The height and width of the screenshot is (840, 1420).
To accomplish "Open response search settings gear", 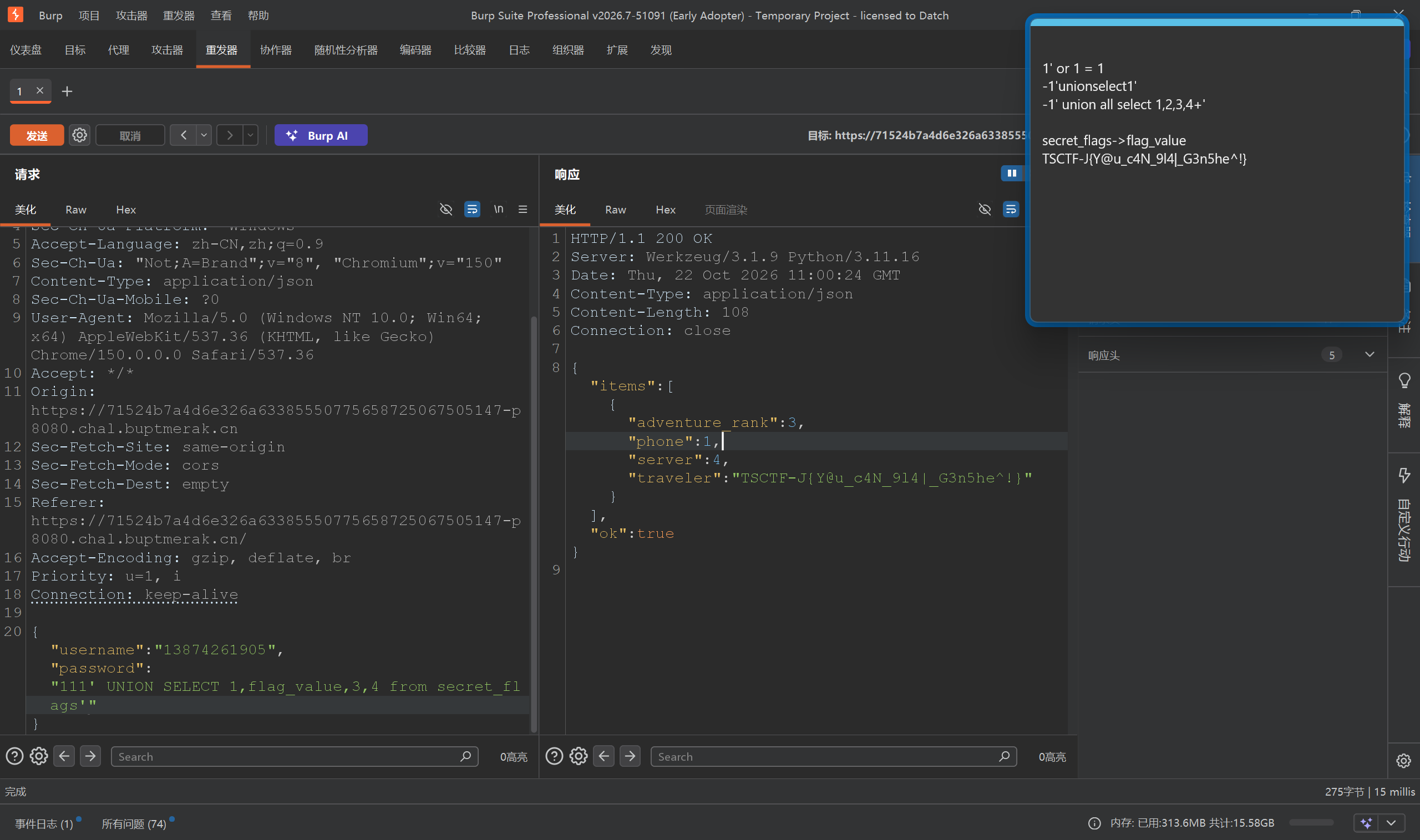I will tap(578, 756).
